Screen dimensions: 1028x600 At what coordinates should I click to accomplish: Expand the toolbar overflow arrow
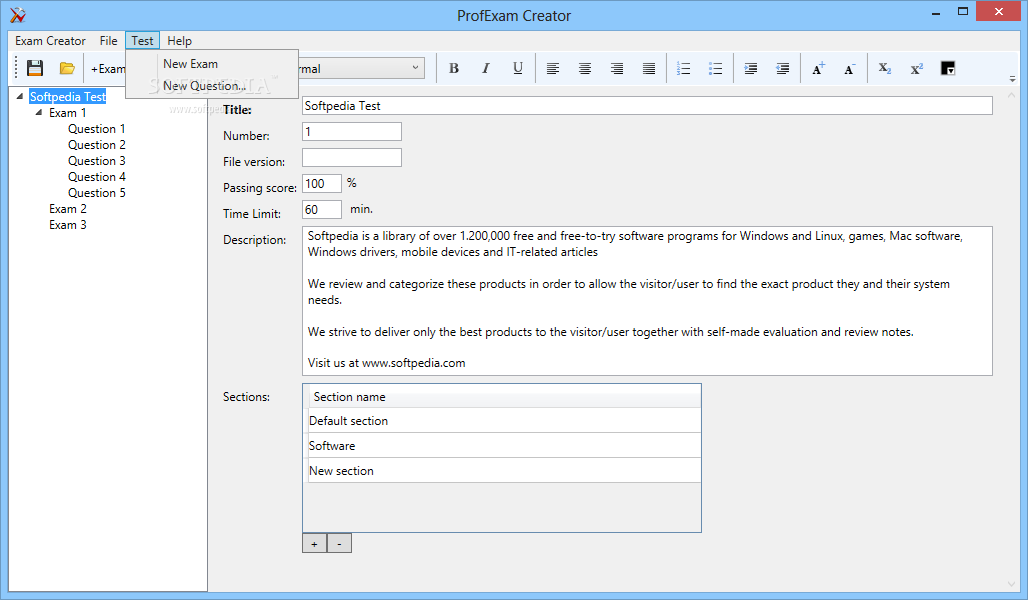tap(1012, 79)
